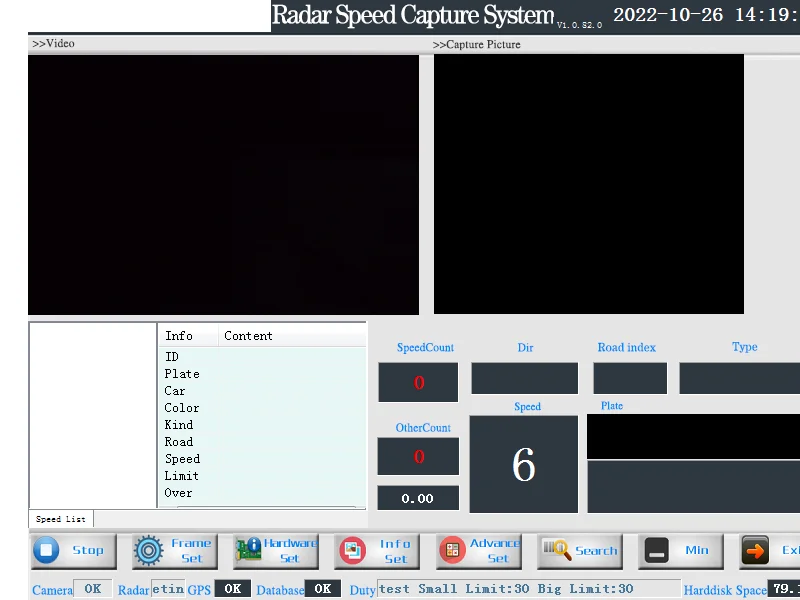
Task: Click the Frame Set gear icon
Action: click(148, 551)
